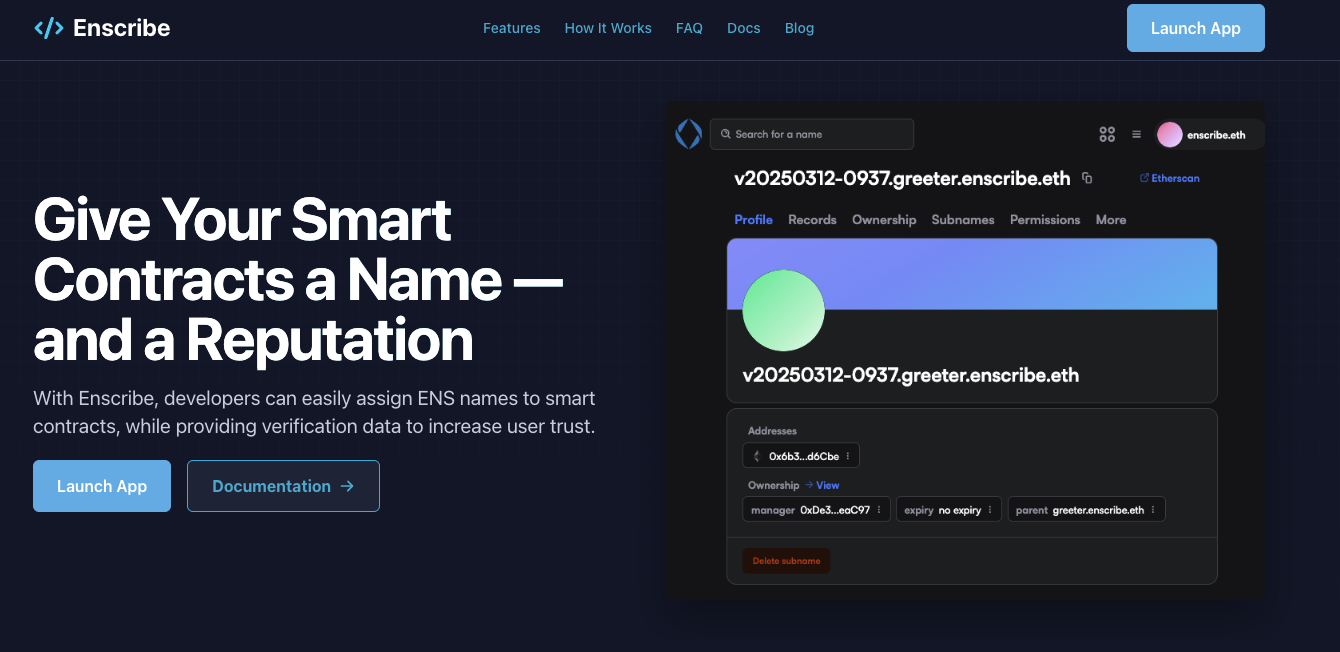Copy the name using the copy icon
Image resolution: width=1340 pixels, height=652 pixels.
[x=1087, y=179]
